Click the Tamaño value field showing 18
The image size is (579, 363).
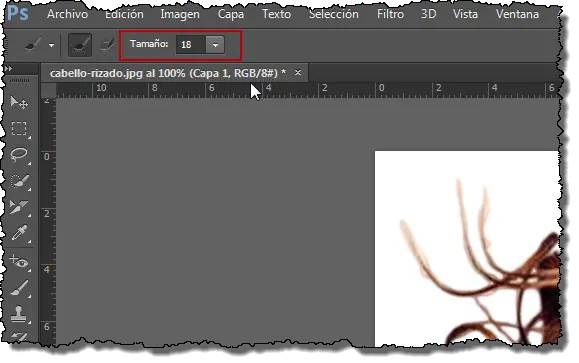pos(191,45)
